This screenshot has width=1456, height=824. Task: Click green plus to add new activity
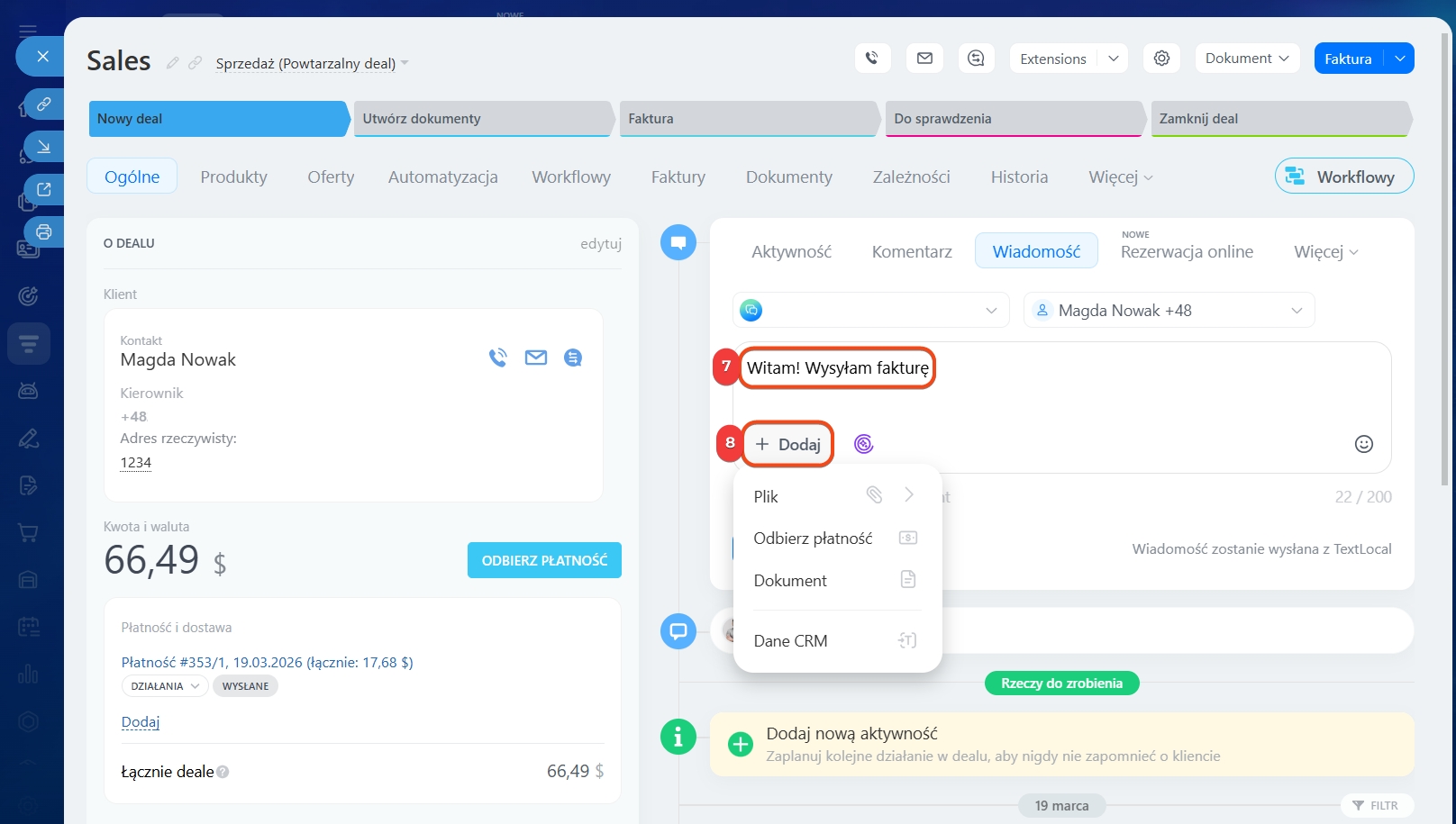(x=740, y=745)
